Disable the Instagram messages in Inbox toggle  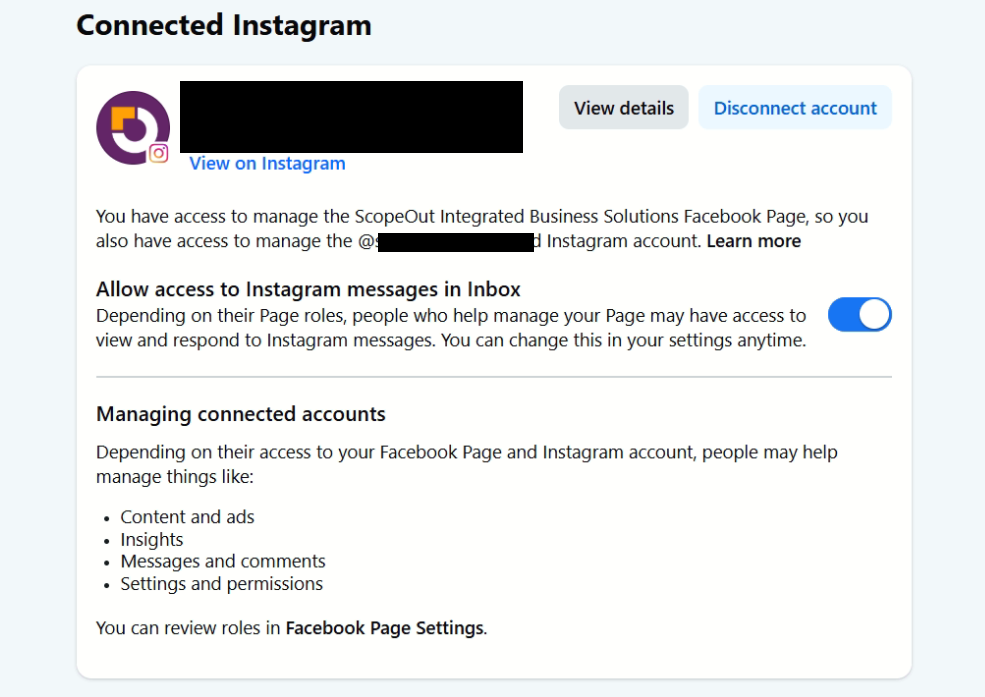(x=859, y=315)
